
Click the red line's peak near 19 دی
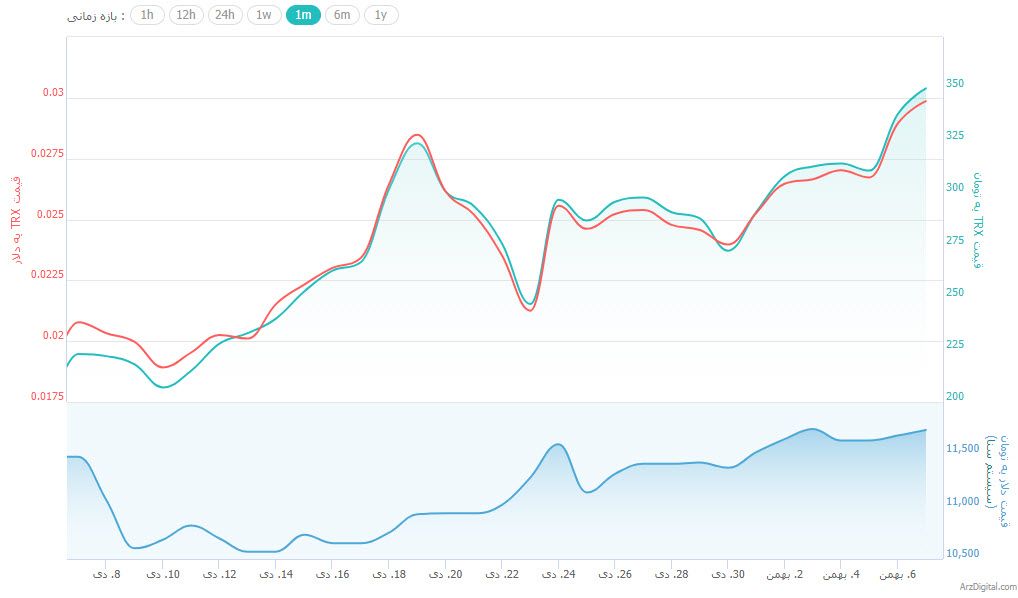click(417, 134)
